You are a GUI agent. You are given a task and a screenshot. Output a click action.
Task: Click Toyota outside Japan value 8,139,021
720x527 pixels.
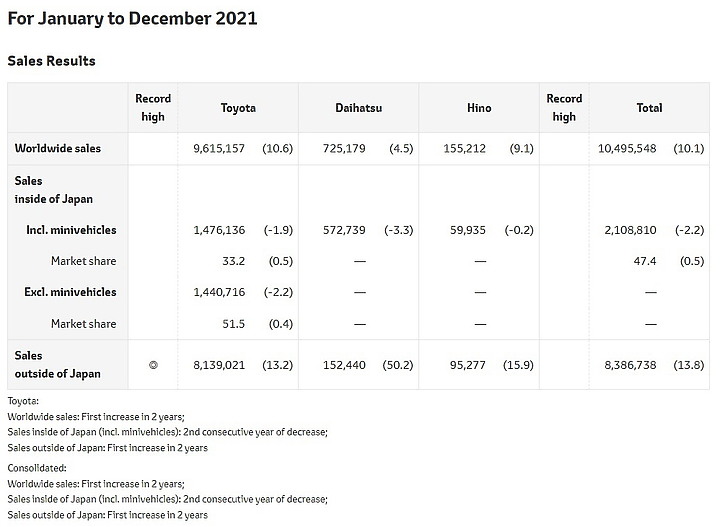tap(219, 365)
